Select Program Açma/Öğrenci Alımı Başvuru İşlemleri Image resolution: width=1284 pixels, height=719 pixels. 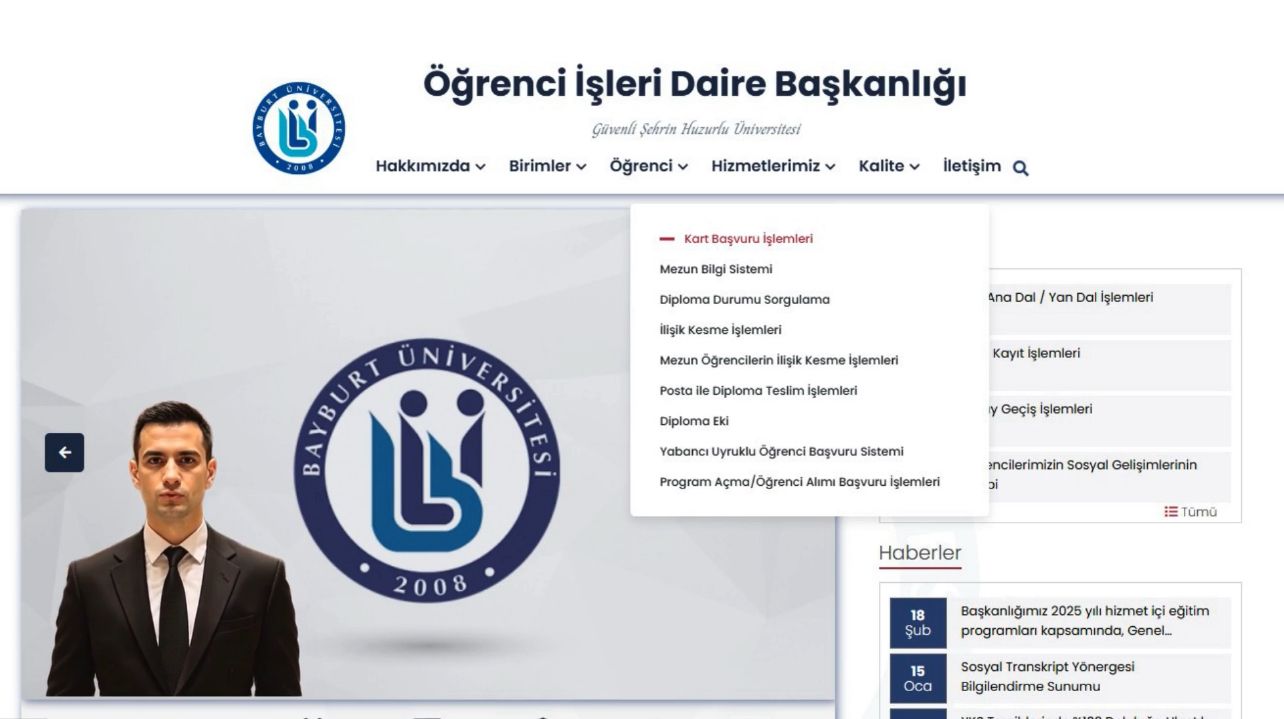point(800,482)
